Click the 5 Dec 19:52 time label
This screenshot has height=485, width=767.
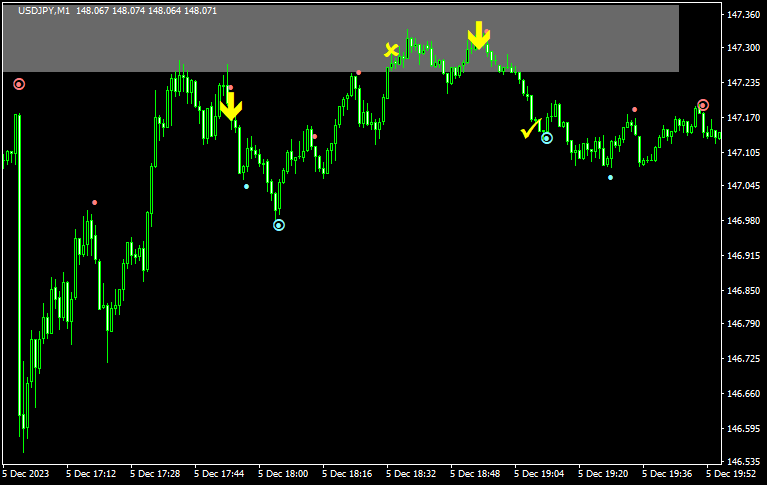(734, 473)
